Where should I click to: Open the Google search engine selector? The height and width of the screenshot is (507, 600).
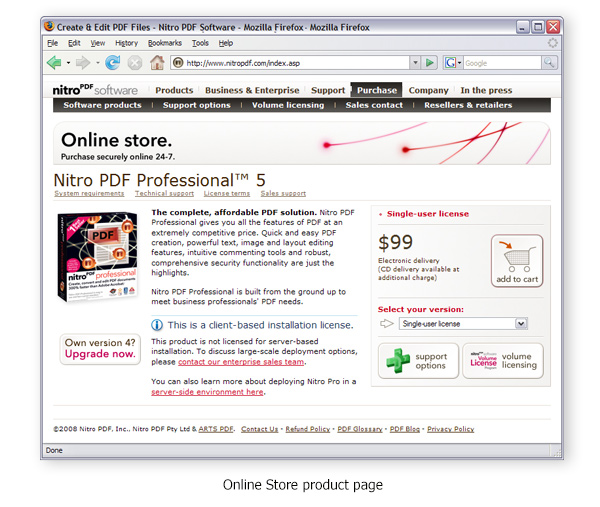453,62
